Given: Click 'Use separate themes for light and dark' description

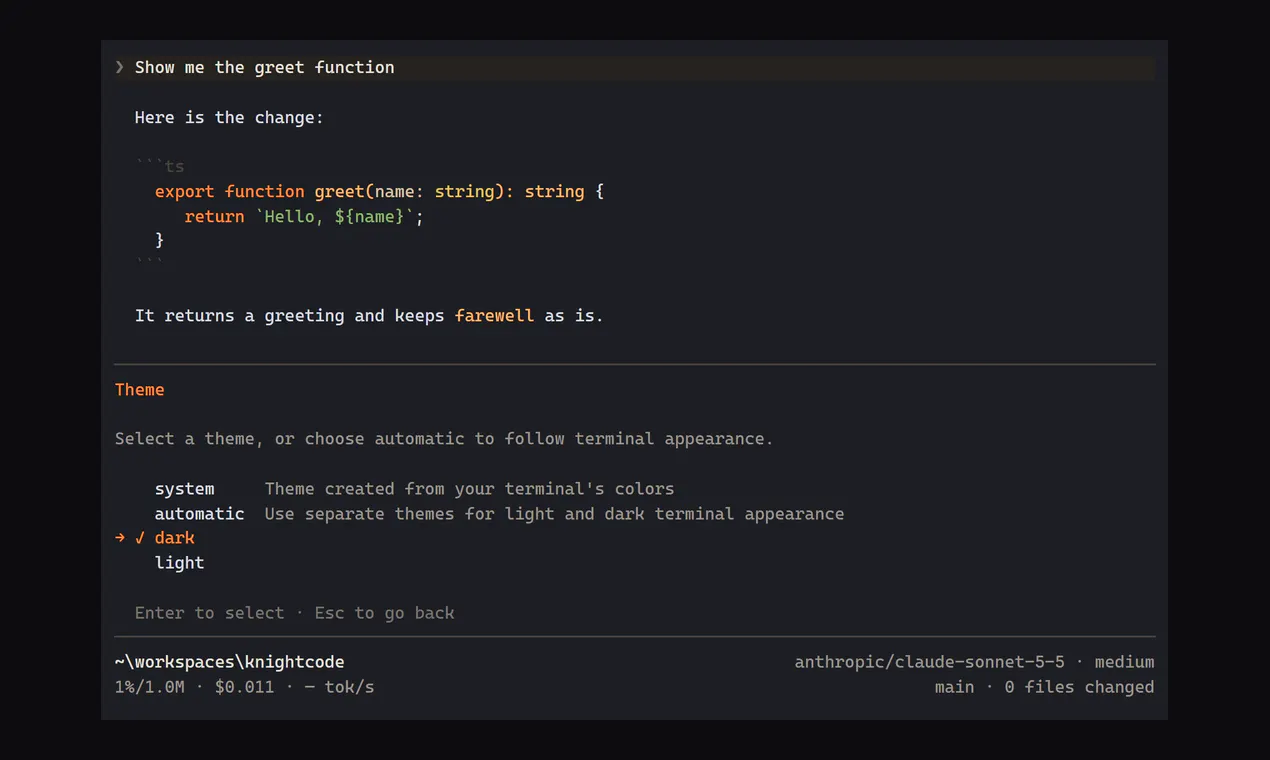Looking at the screenshot, I should pos(554,514).
